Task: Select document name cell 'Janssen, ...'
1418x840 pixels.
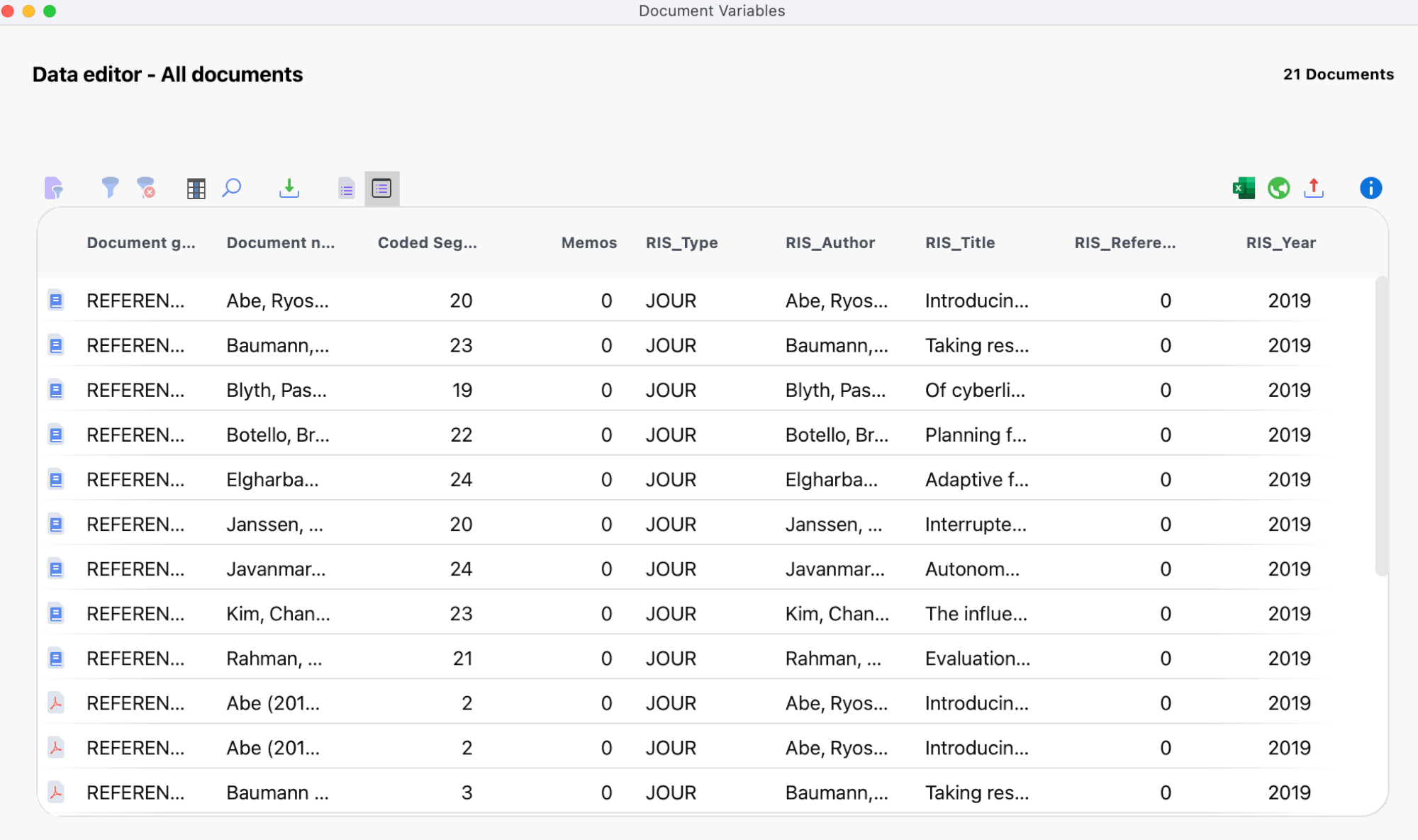Action: coord(274,524)
